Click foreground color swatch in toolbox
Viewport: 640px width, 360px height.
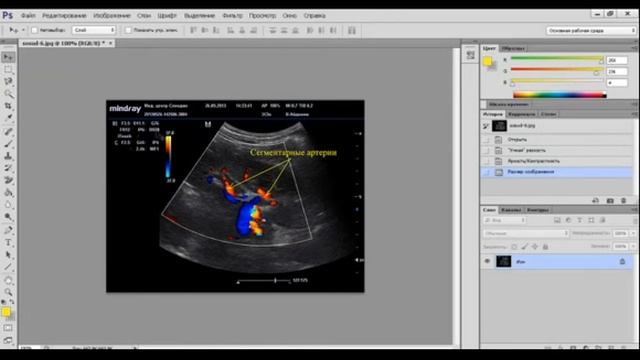(6, 312)
